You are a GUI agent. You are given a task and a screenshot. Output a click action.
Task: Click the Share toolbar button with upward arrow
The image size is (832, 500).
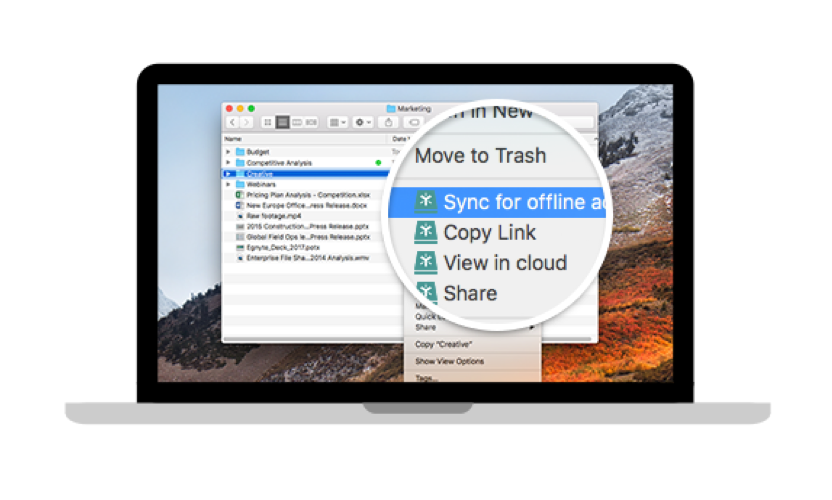point(388,123)
